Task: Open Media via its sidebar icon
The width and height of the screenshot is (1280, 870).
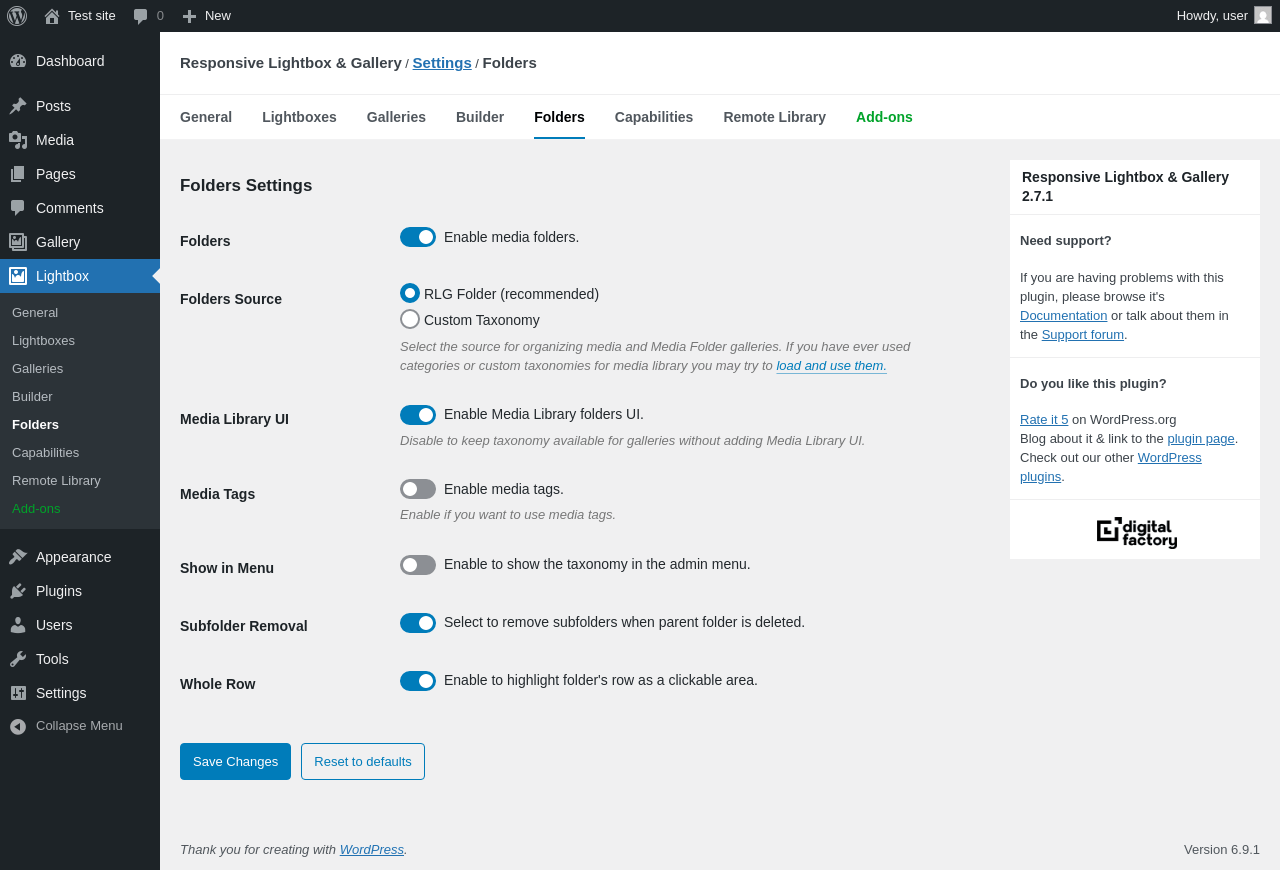Action: coord(18,140)
